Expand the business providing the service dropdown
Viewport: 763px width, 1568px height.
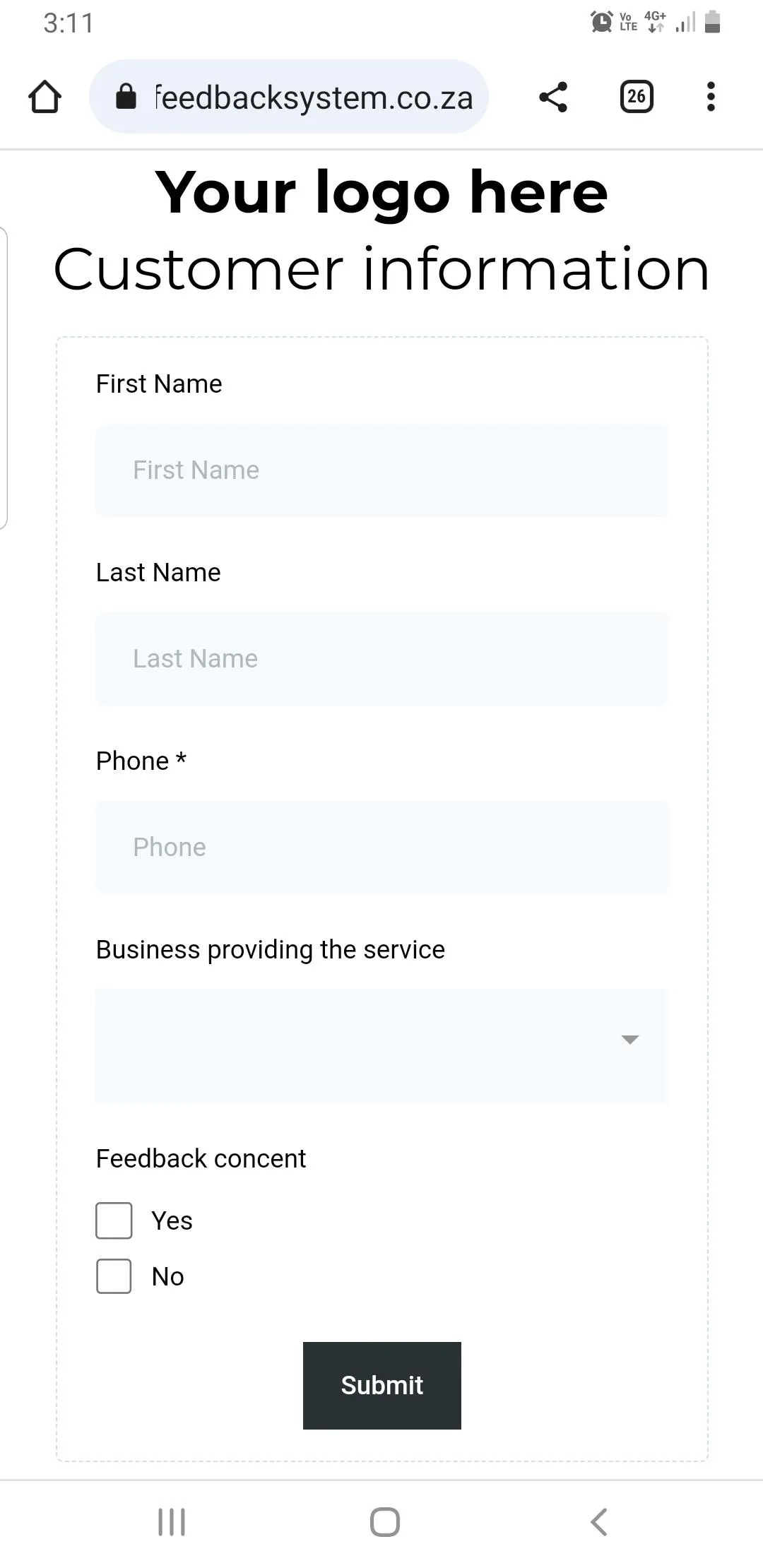(x=381, y=1045)
